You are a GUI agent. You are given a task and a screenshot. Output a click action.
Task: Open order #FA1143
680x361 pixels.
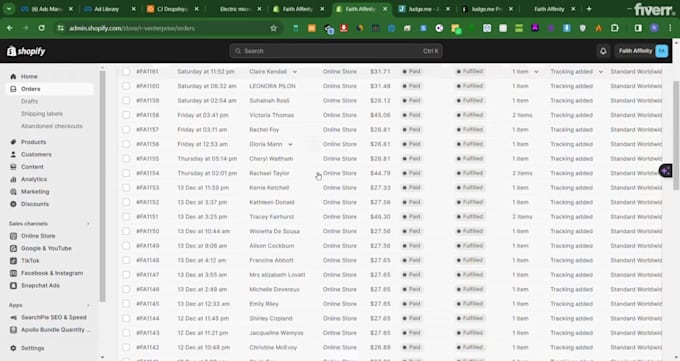(x=147, y=333)
